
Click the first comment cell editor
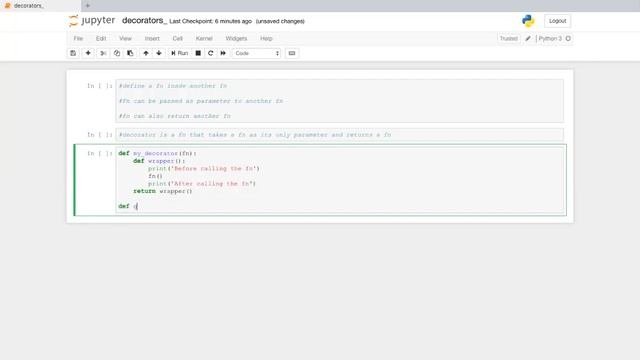[x=340, y=101]
